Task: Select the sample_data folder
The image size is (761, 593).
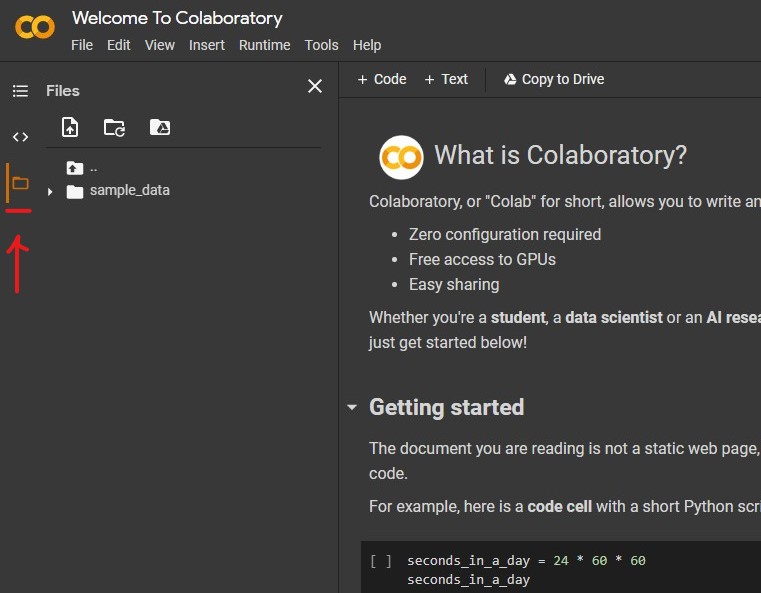Action: click(129, 190)
